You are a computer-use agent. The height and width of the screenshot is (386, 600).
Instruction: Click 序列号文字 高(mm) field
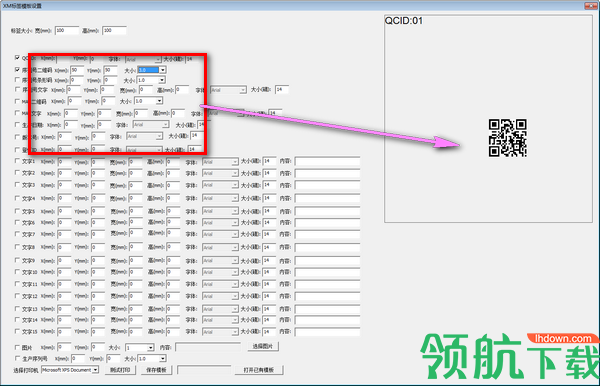[x=182, y=90]
